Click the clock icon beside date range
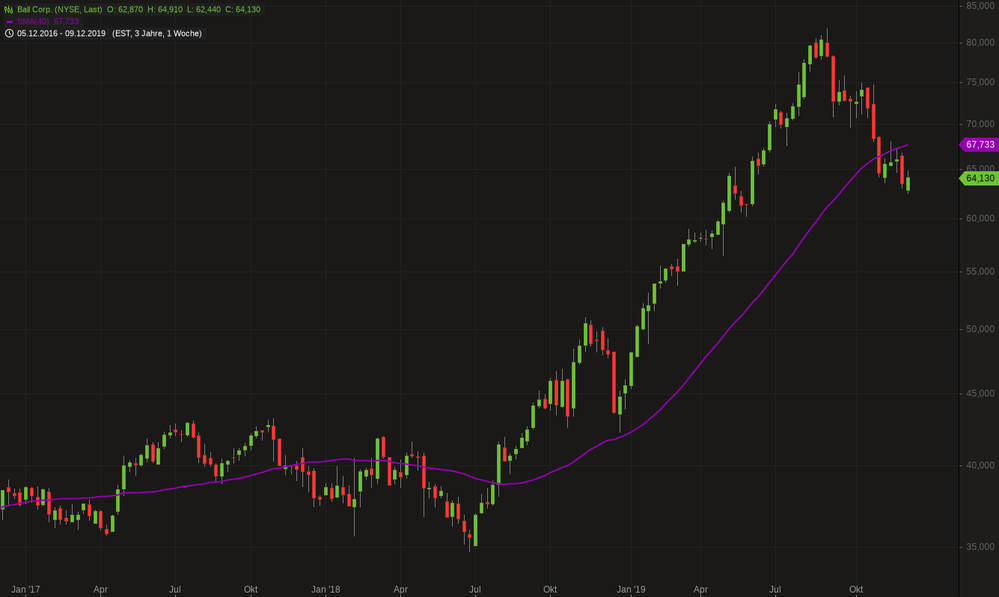The image size is (999, 597). pos(9,33)
